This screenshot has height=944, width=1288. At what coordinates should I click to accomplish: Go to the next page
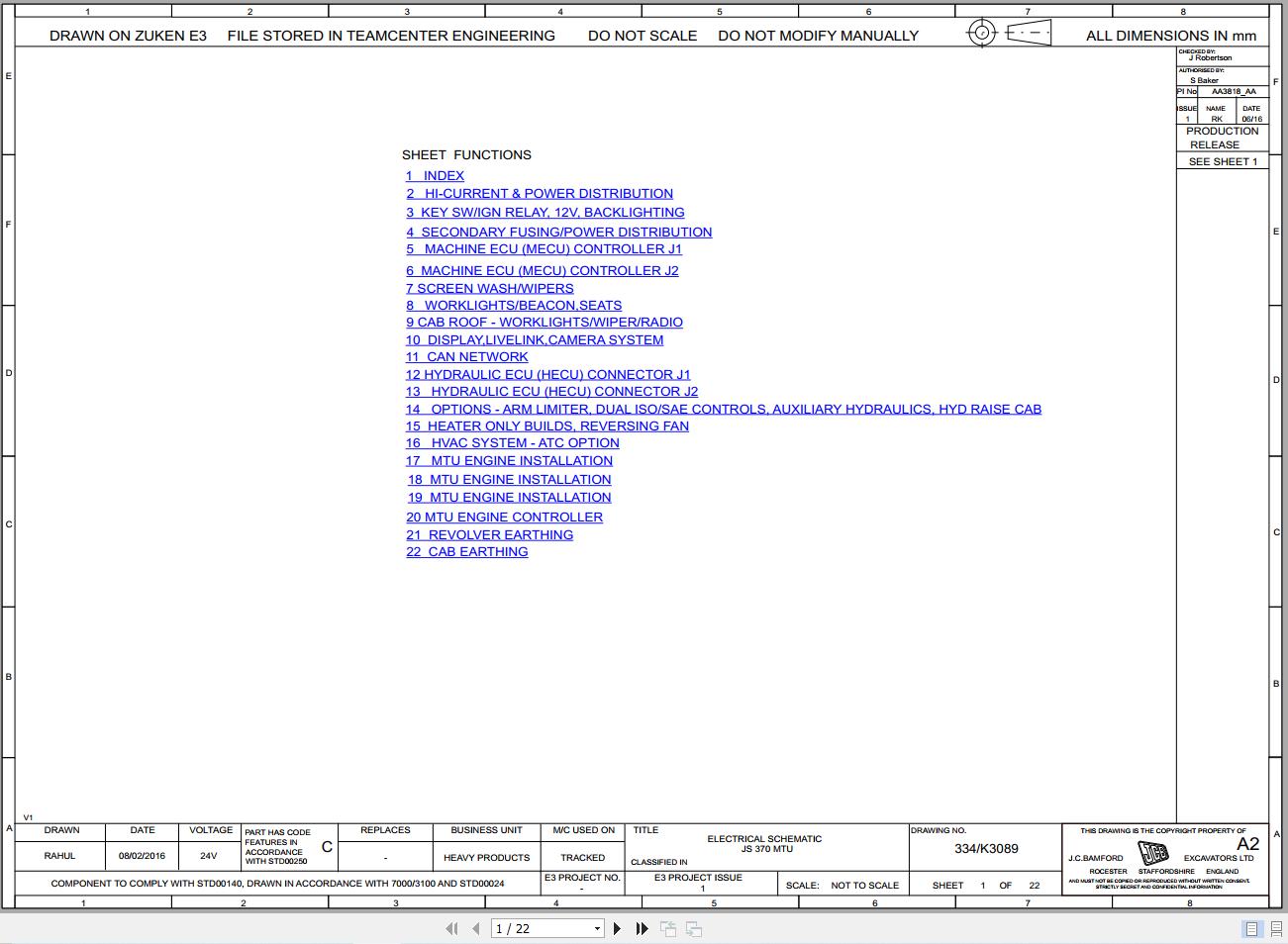point(617,928)
